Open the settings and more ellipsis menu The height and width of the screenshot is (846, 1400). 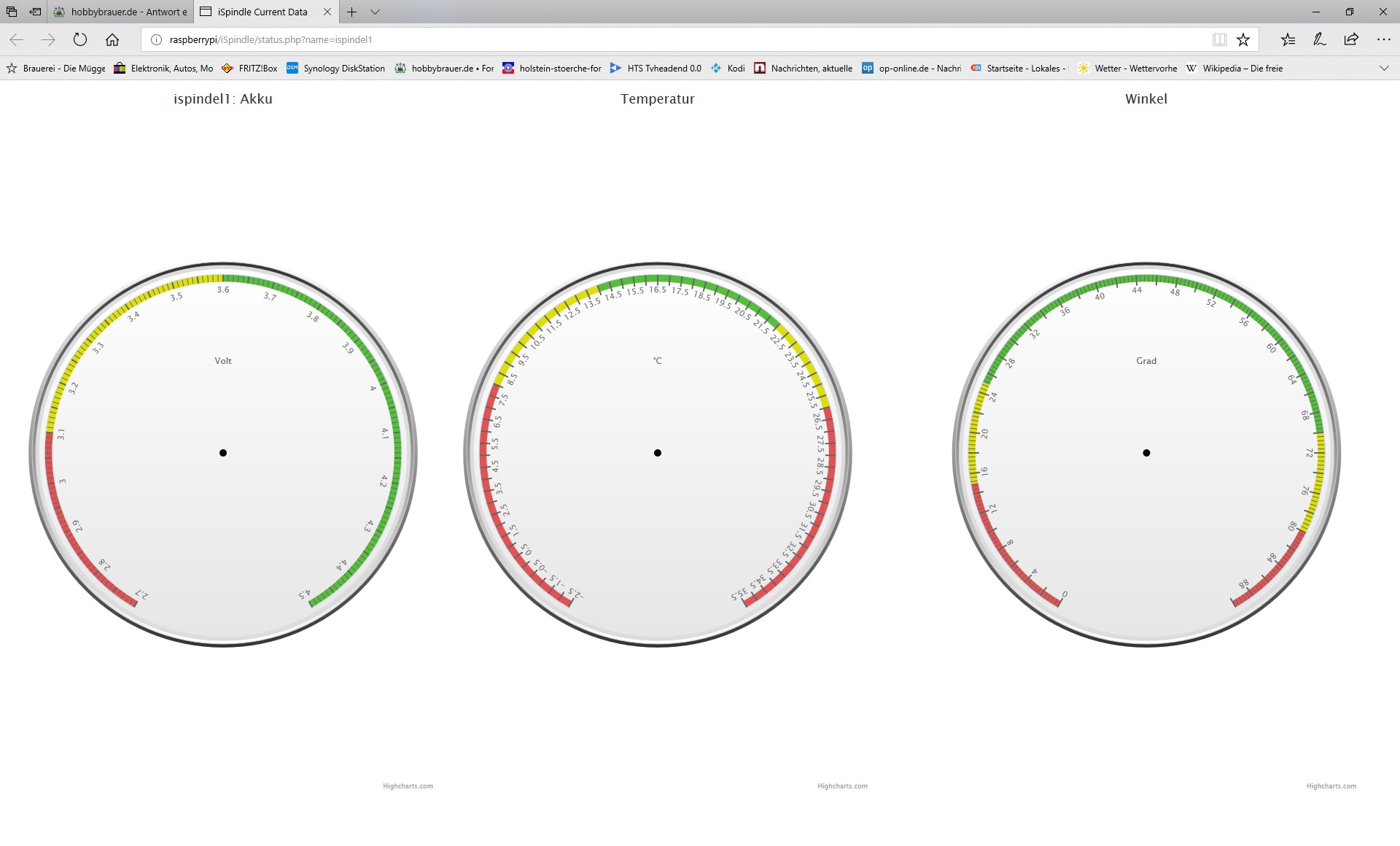click(1383, 39)
